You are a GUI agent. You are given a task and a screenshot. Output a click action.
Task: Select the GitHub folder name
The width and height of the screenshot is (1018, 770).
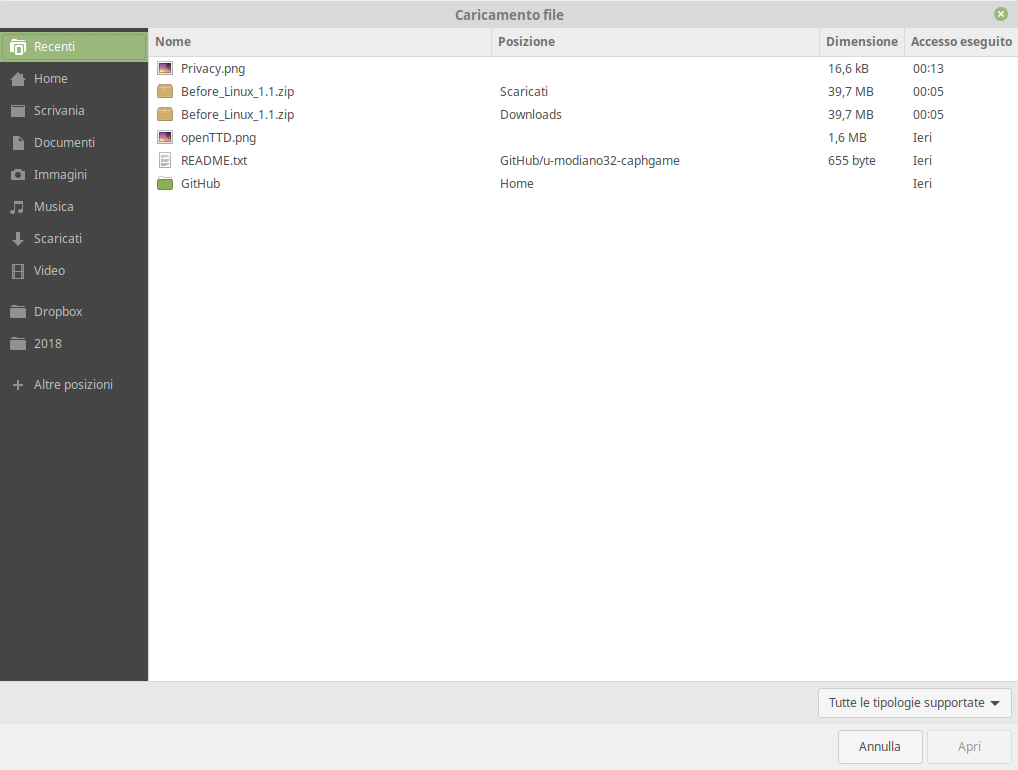tap(201, 184)
